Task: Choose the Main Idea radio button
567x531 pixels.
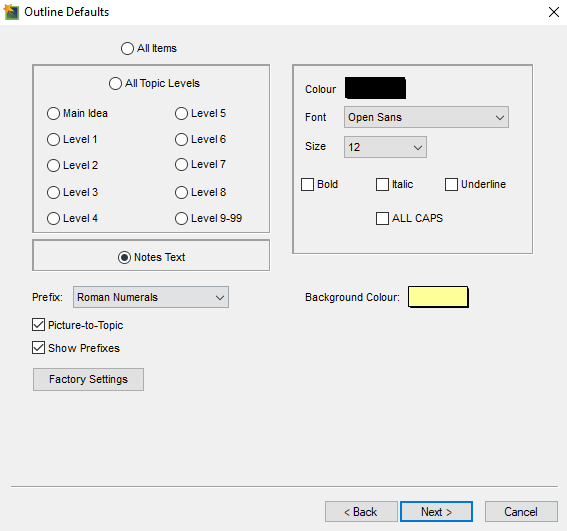Action: coord(53,113)
